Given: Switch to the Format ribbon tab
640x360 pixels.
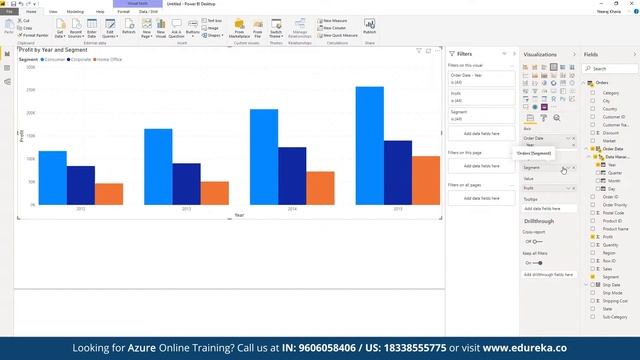Looking at the screenshot, I should [123, 11].
